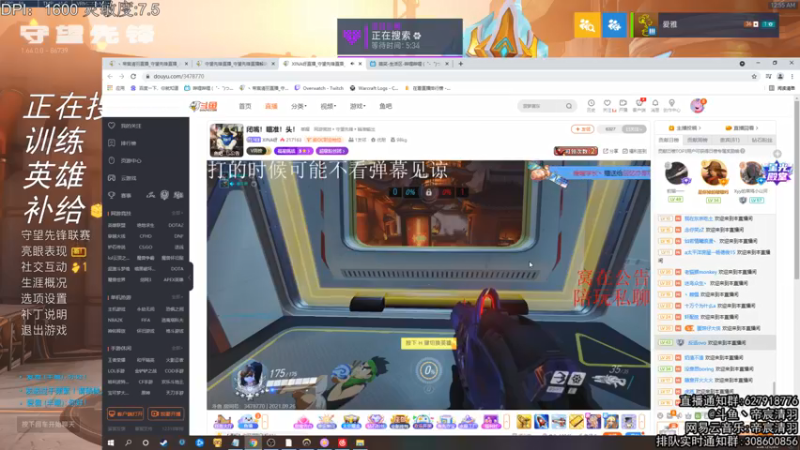Select 退出游戏 in the Overwatch menu
This screenshot has width=800, height=450.
pos(44,330)
